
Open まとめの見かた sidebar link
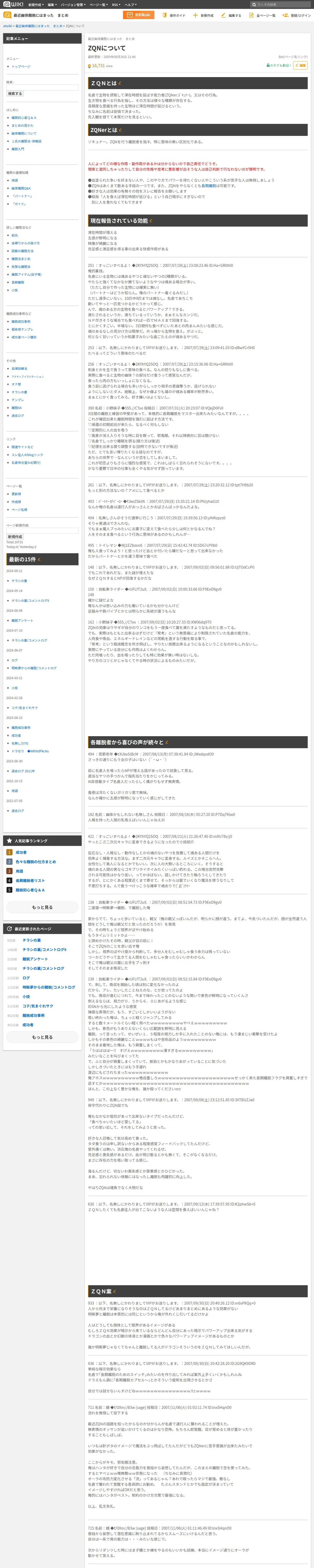(23, 125)
